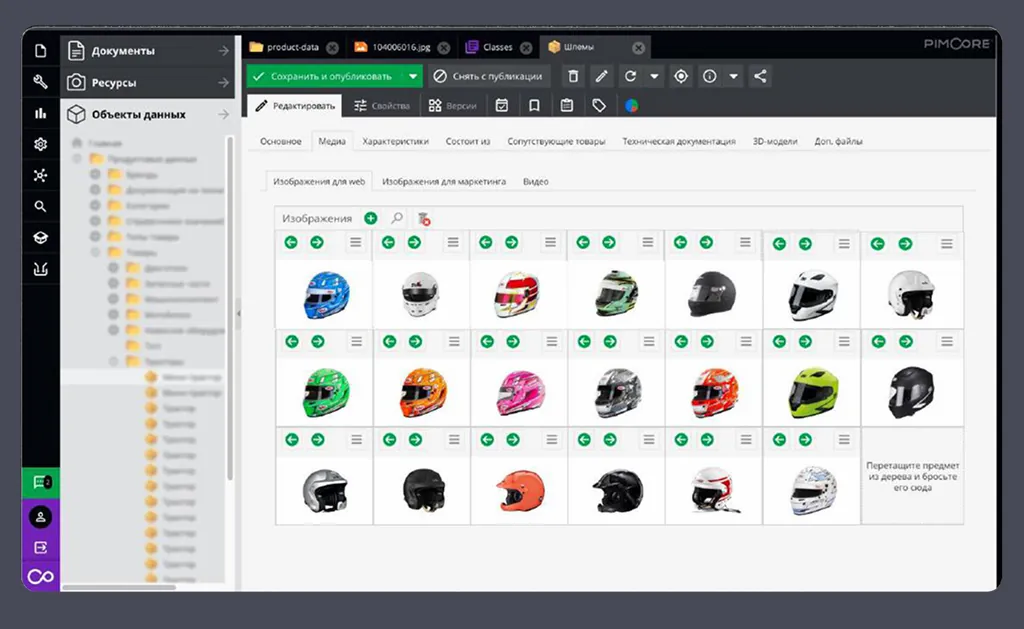Open the documents icon in left sidebar
This screenshot has height=629, width=1024.
[x=40, y=51]
